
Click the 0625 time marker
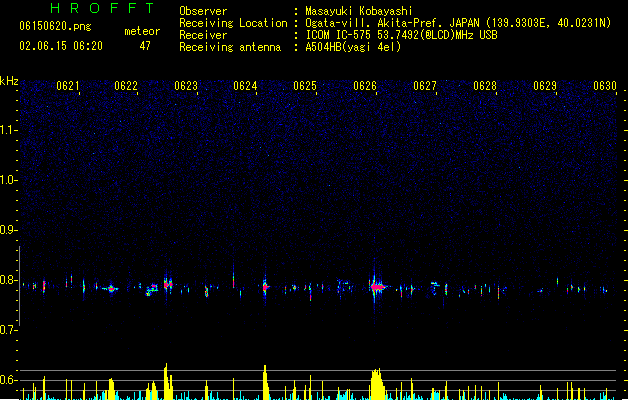(305, 86)
